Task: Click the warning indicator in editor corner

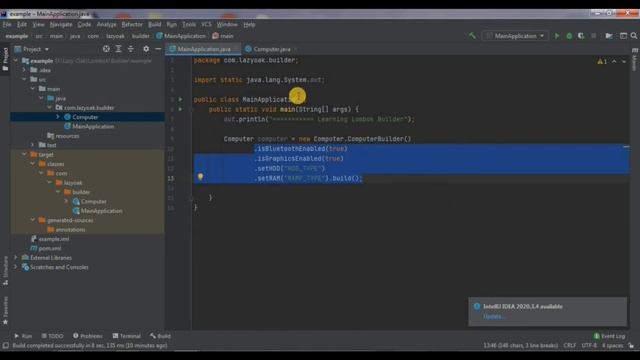Action: click(602, 62)
